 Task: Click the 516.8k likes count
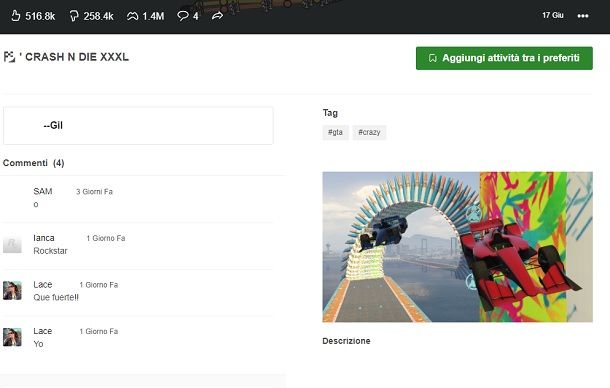40,16
